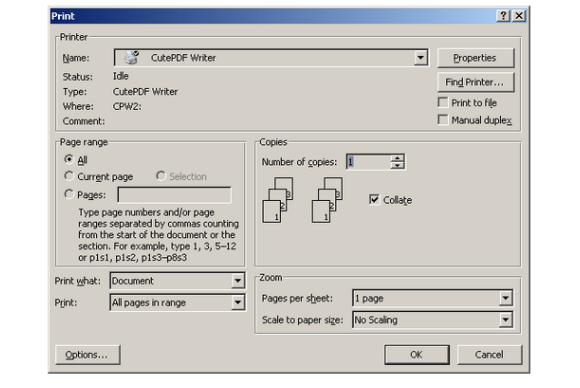Screen dimensions: 580x388
Task: Select the Current page radio button
Action: click(69, 176)
